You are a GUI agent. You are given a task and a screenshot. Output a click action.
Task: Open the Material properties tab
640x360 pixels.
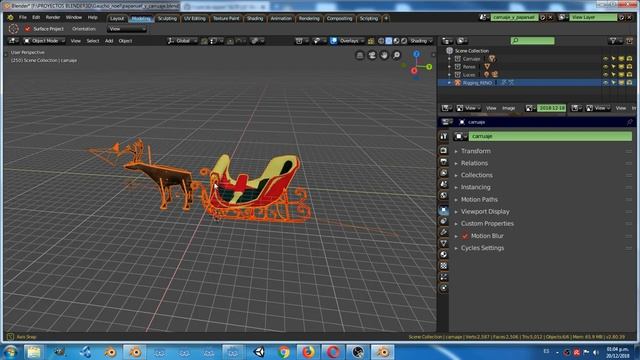click(x=444, y=254)
